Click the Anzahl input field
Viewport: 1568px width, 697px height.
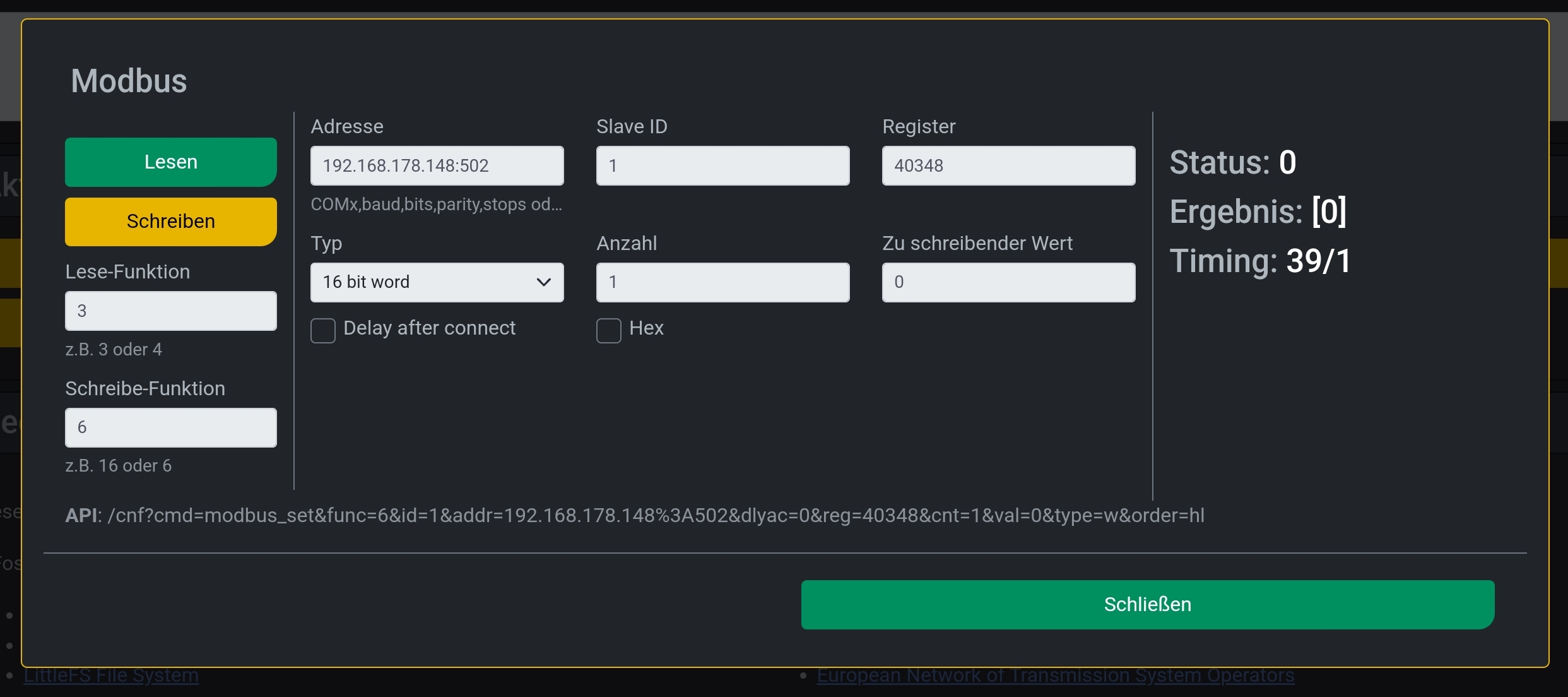click(x=722, y=282)
